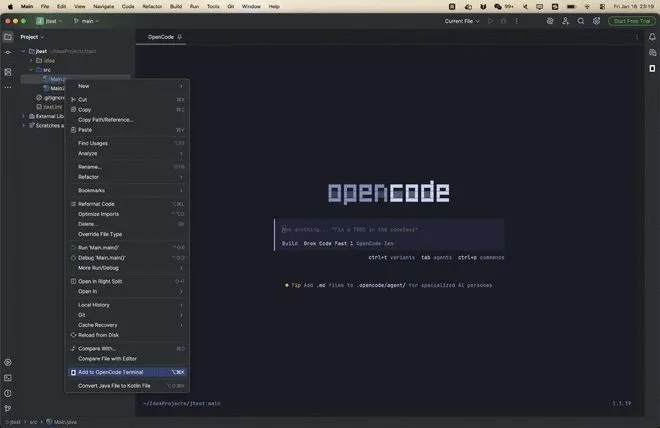
Task: Open the Database tool window icon in right strip
Action: point(652,53)
